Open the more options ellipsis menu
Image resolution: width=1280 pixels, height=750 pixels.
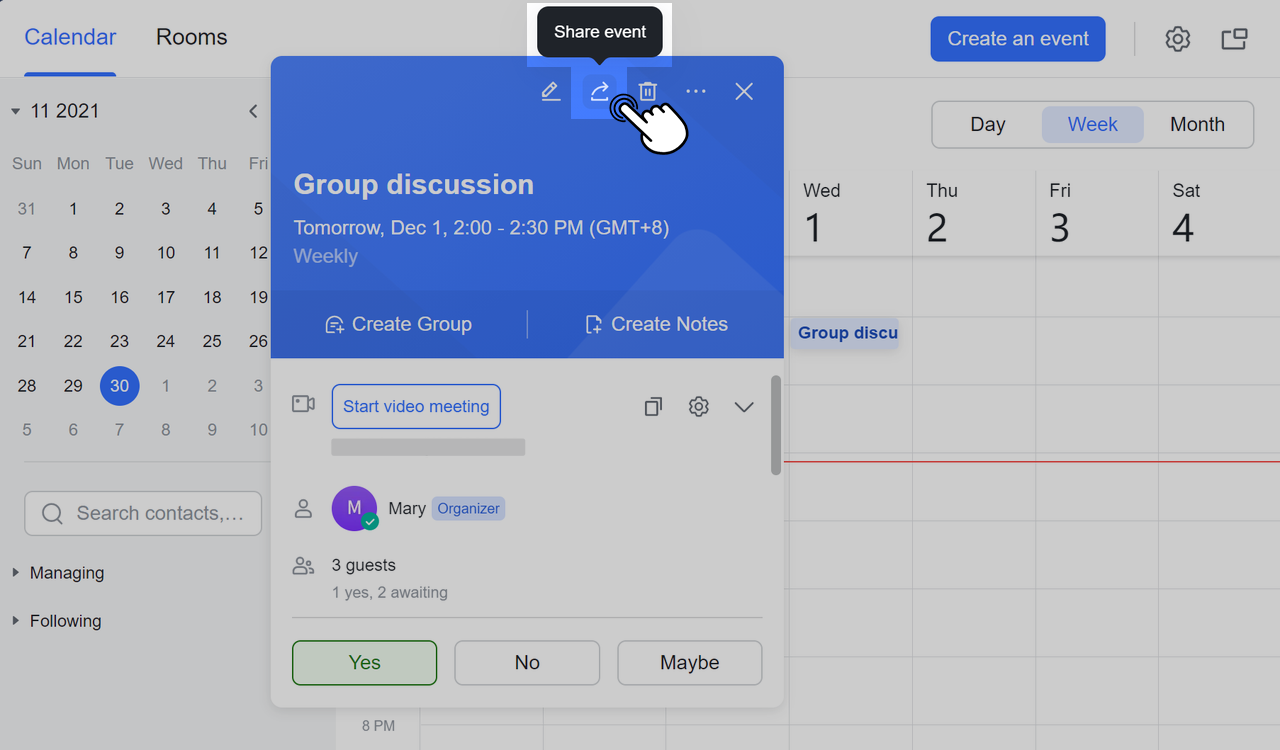pos(696,92)
